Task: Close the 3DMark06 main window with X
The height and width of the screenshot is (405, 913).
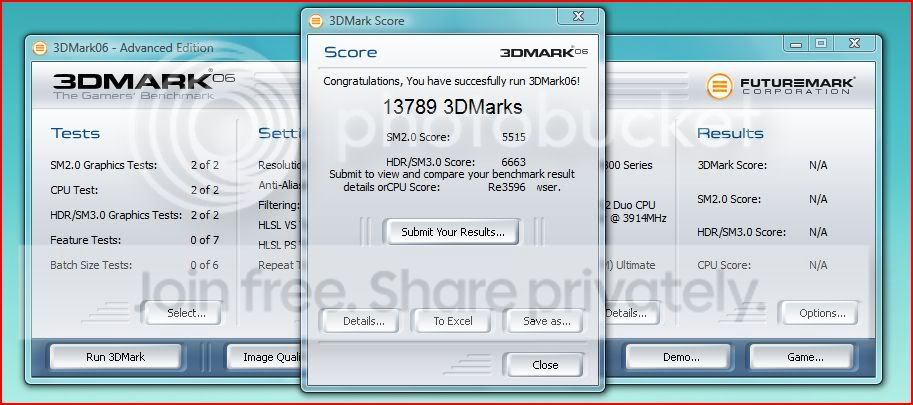Action: [x=854, y=44]
